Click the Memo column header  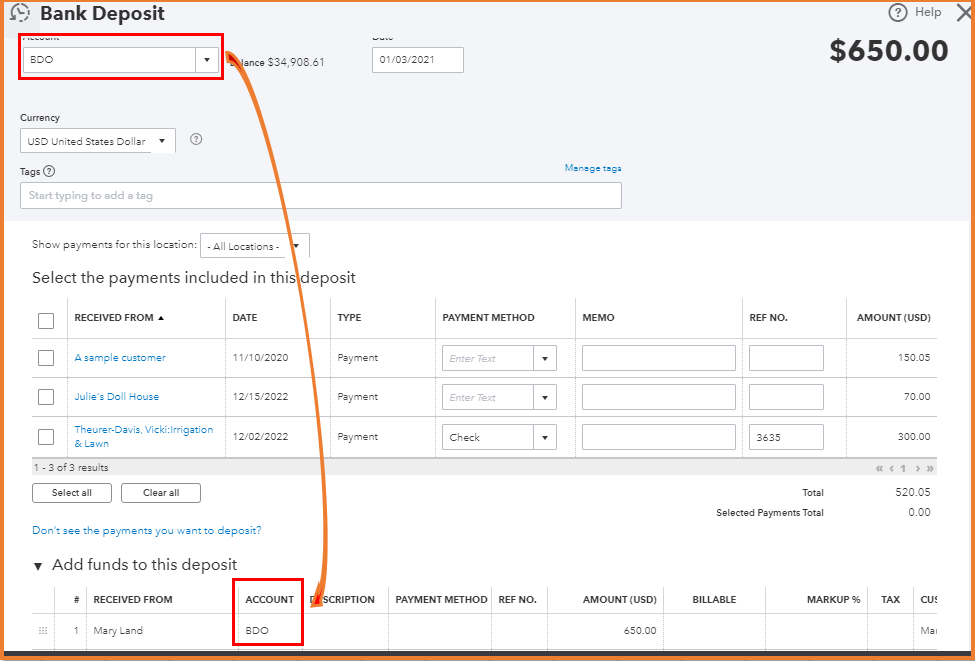(598, 318)
